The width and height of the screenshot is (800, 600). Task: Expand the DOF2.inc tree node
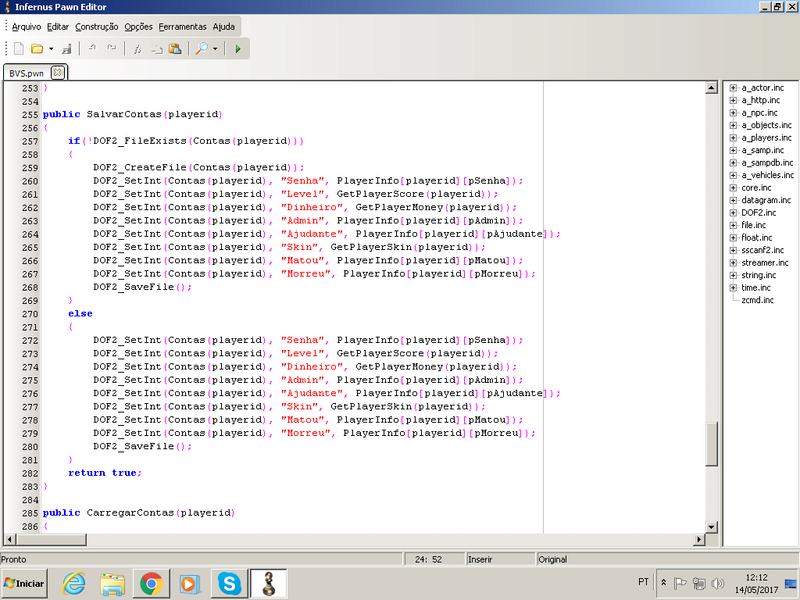click(733, 213)
